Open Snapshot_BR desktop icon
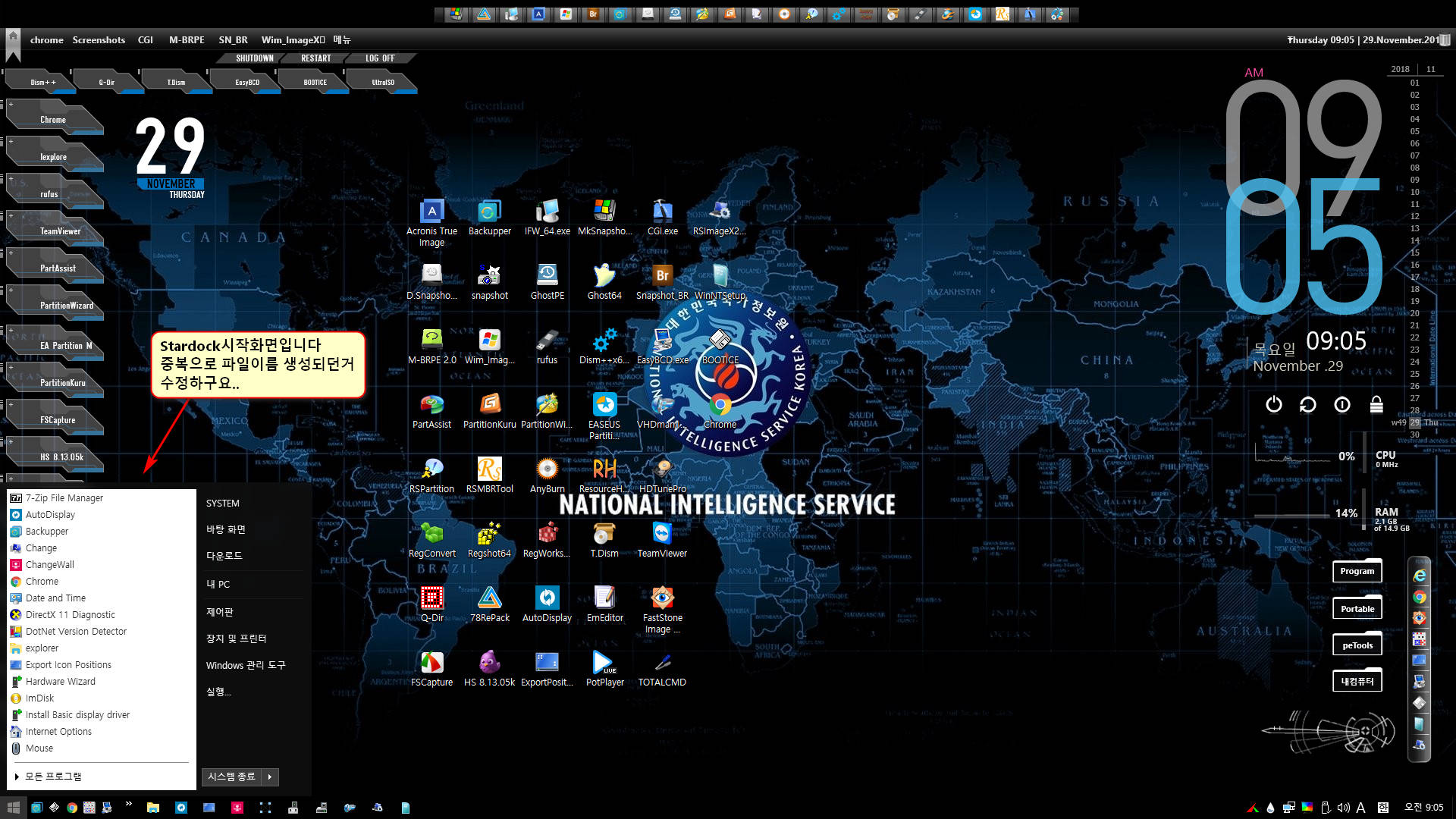 click(x=662, y=282)
